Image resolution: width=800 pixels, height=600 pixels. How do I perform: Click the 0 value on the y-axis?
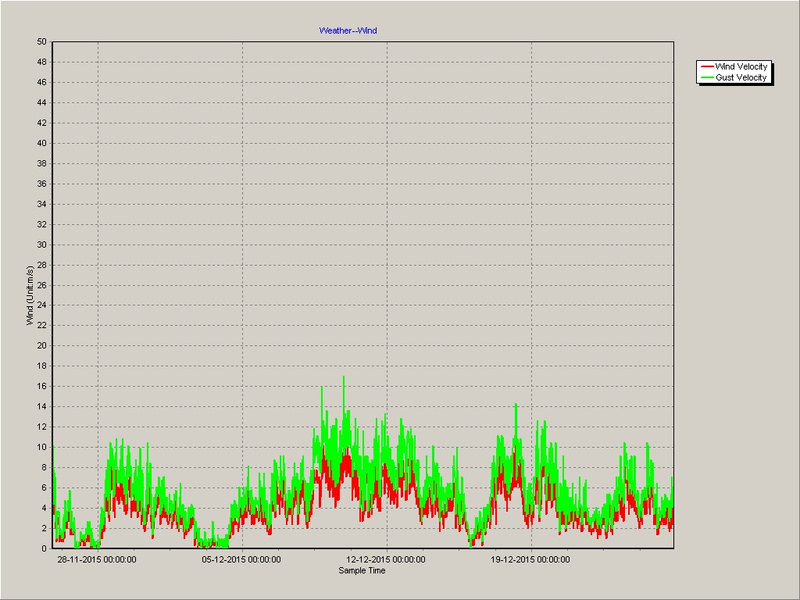tap(44, 548)
